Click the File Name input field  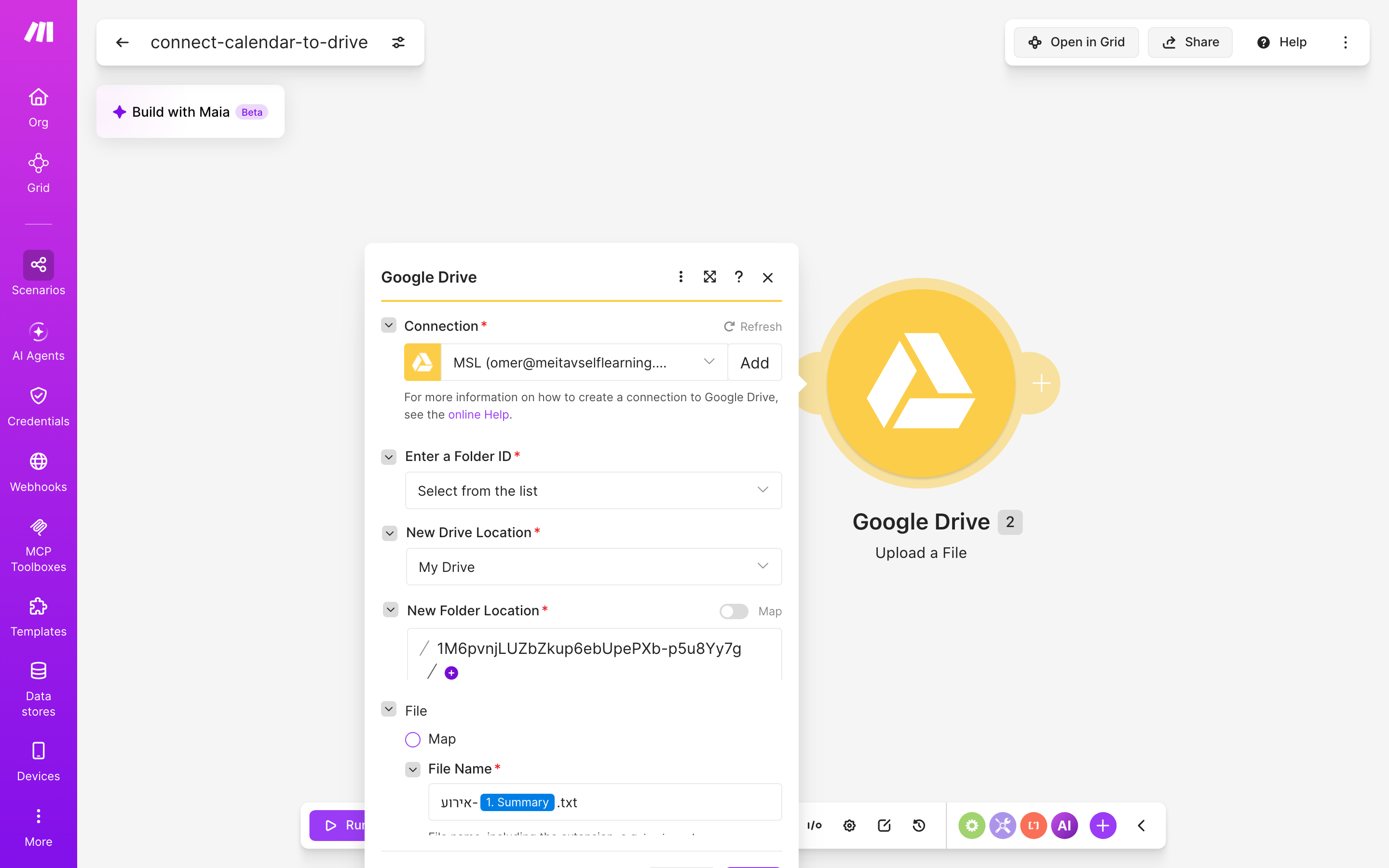pyautogui.click(x=605, y=802)
